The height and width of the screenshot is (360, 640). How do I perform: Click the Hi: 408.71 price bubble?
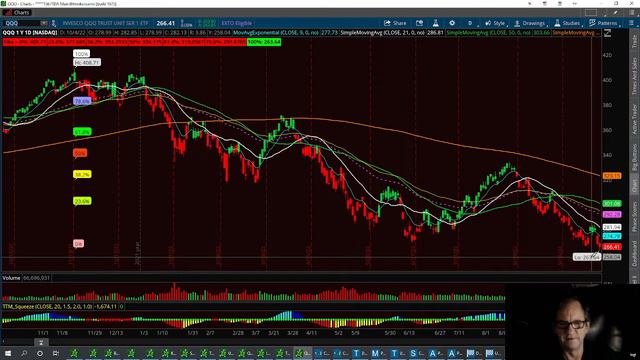(87, 62)
